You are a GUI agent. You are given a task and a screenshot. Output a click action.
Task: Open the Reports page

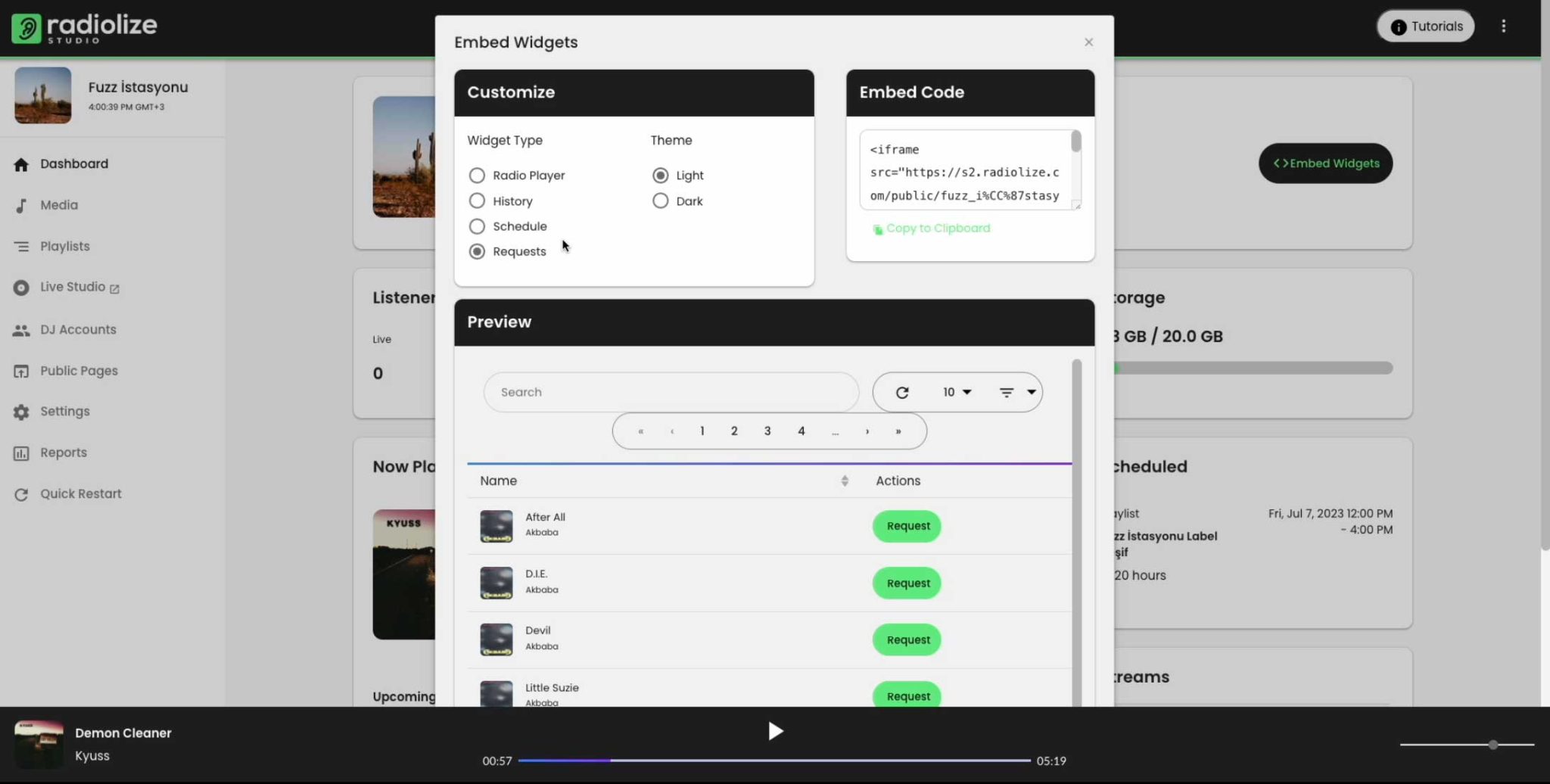63,453
